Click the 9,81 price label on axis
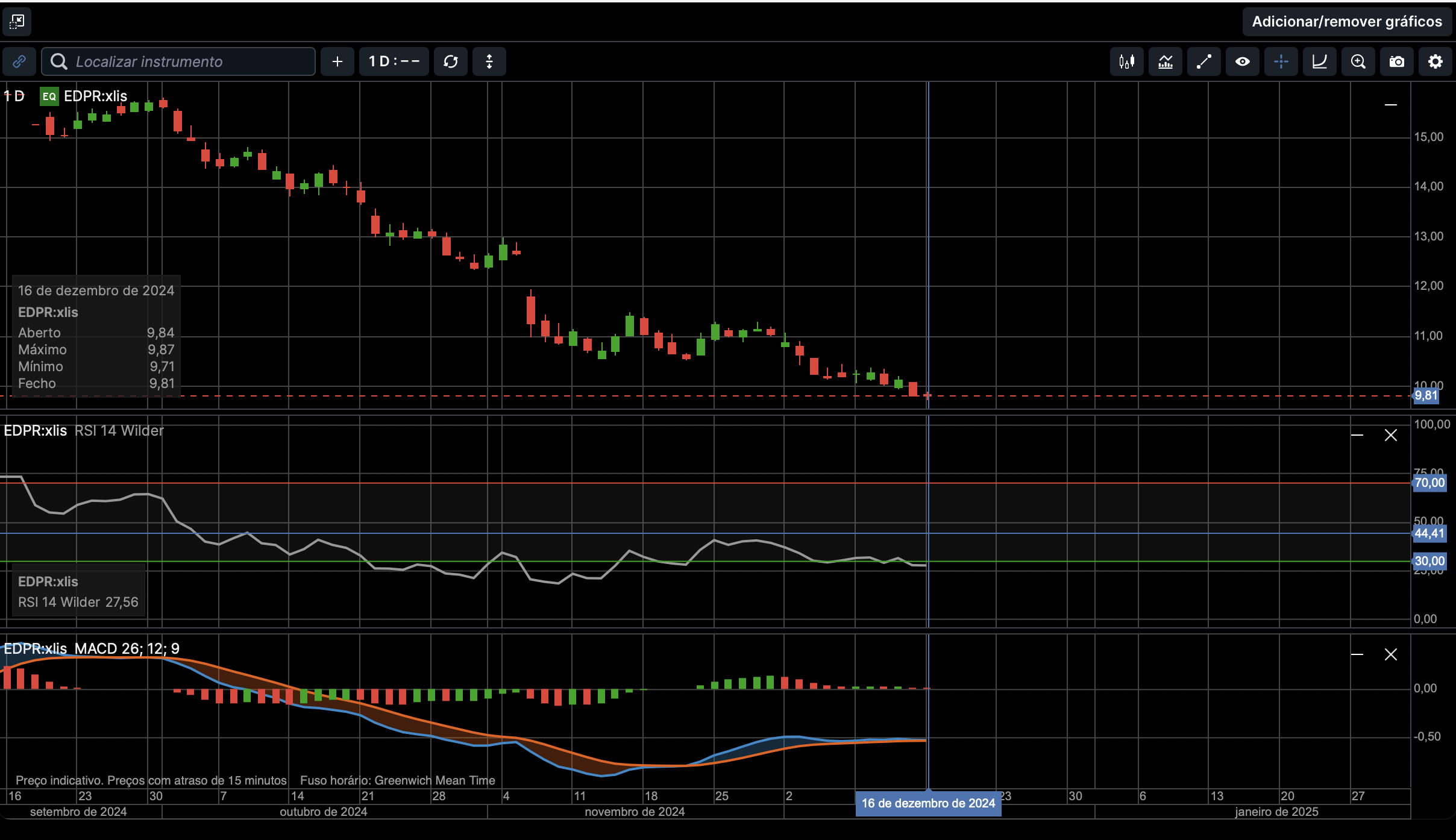 pyautogui.click(x=1425, y=396)
